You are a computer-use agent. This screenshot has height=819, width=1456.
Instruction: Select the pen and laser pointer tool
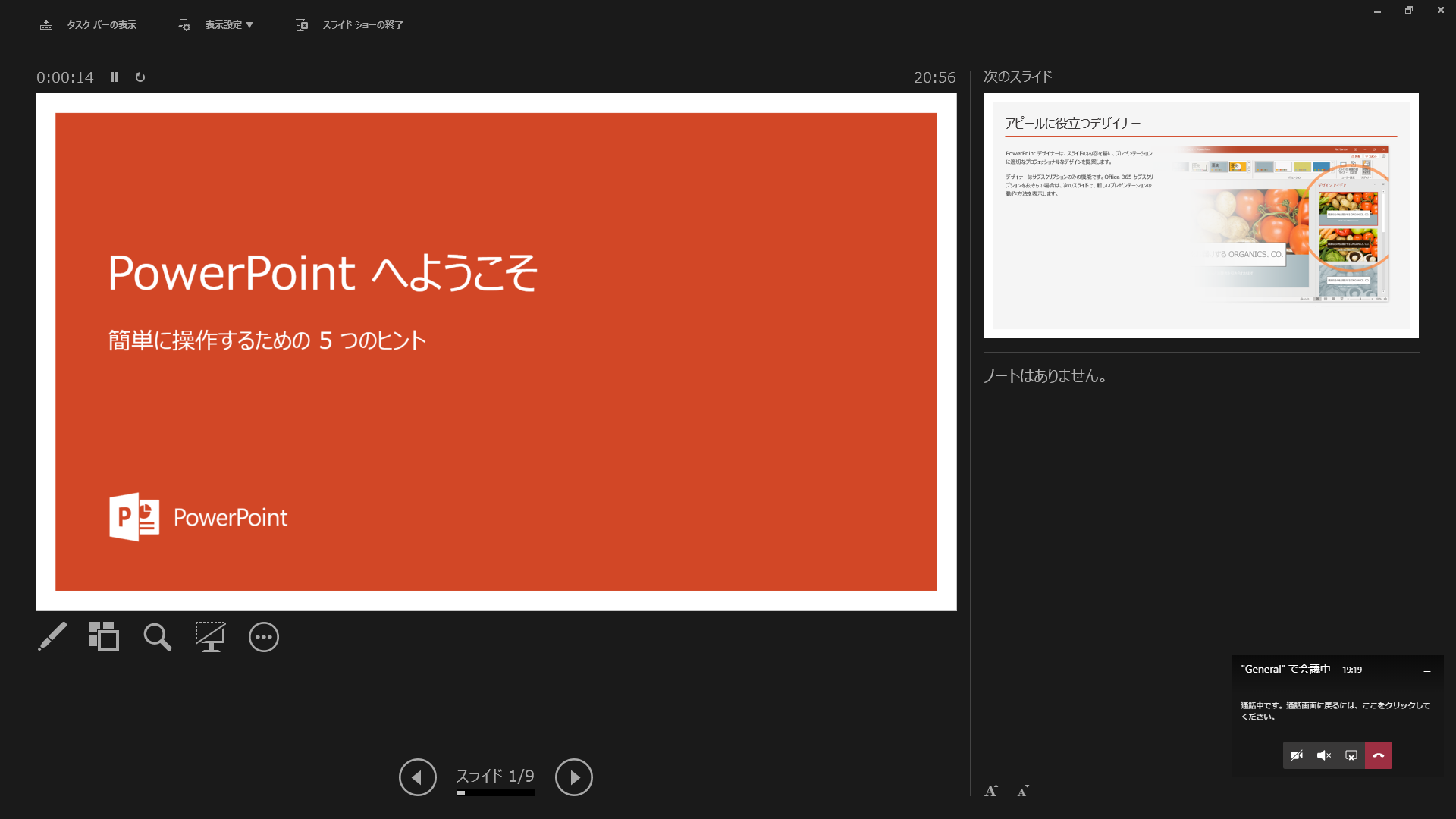click(52, 637)
